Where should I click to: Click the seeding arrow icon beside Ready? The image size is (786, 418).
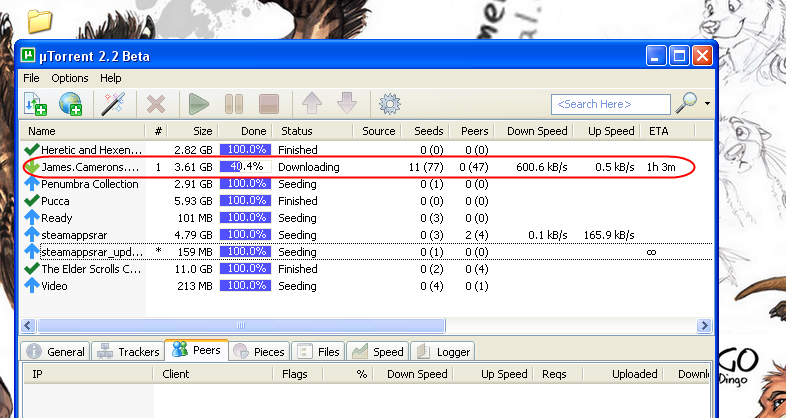pyautogui.click(x=32, y=218)
